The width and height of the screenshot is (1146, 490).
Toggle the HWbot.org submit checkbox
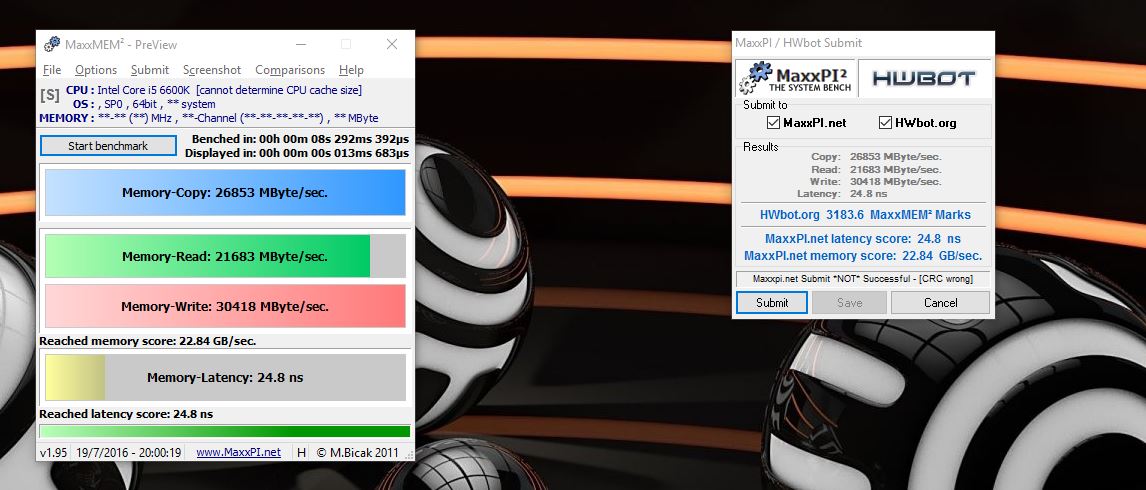point(885,122)
